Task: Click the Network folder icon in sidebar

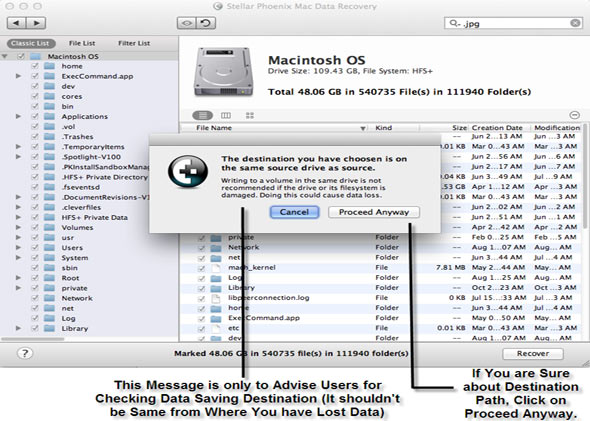Action: pyautogui.click(x=49, y=298)
